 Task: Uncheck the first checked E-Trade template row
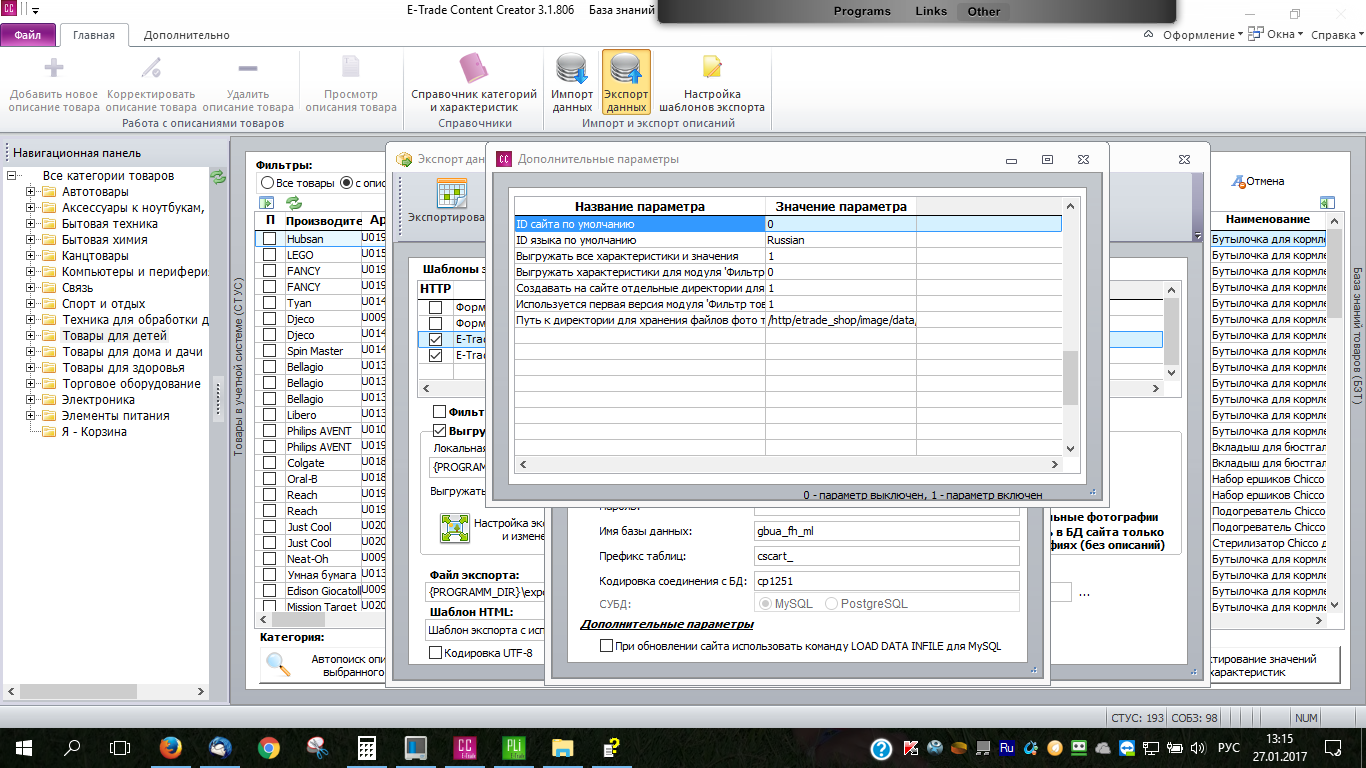[x=435, y=340]
